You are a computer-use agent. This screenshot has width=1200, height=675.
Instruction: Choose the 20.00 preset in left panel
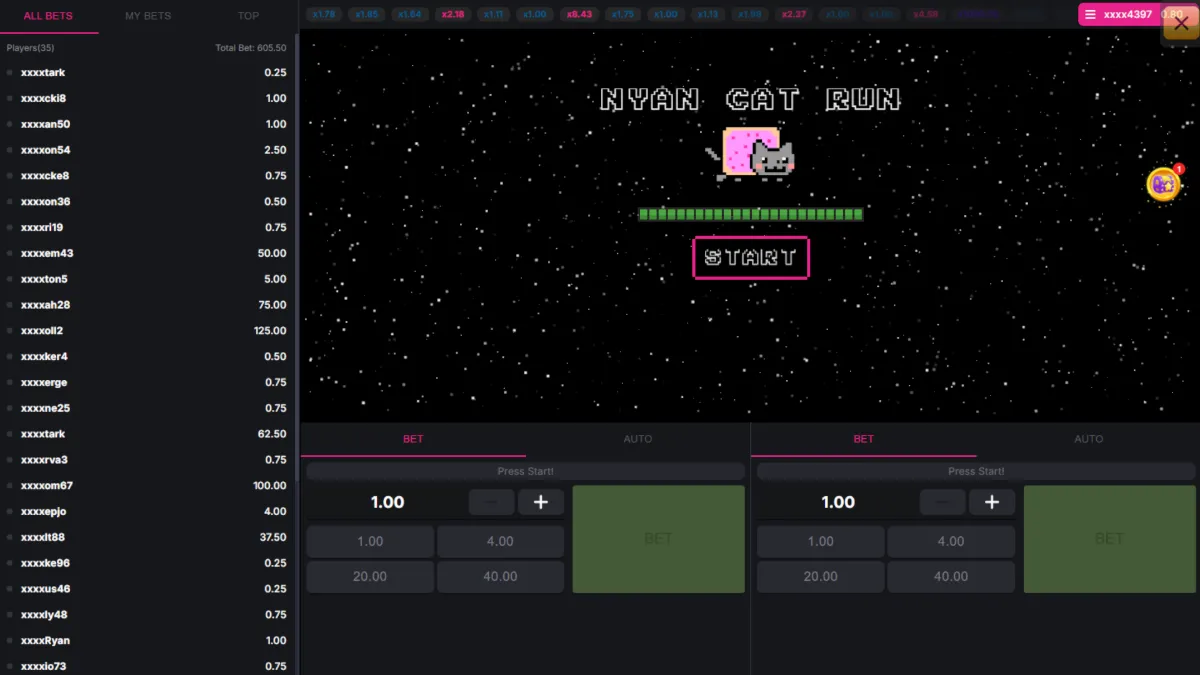click(370, 577)
